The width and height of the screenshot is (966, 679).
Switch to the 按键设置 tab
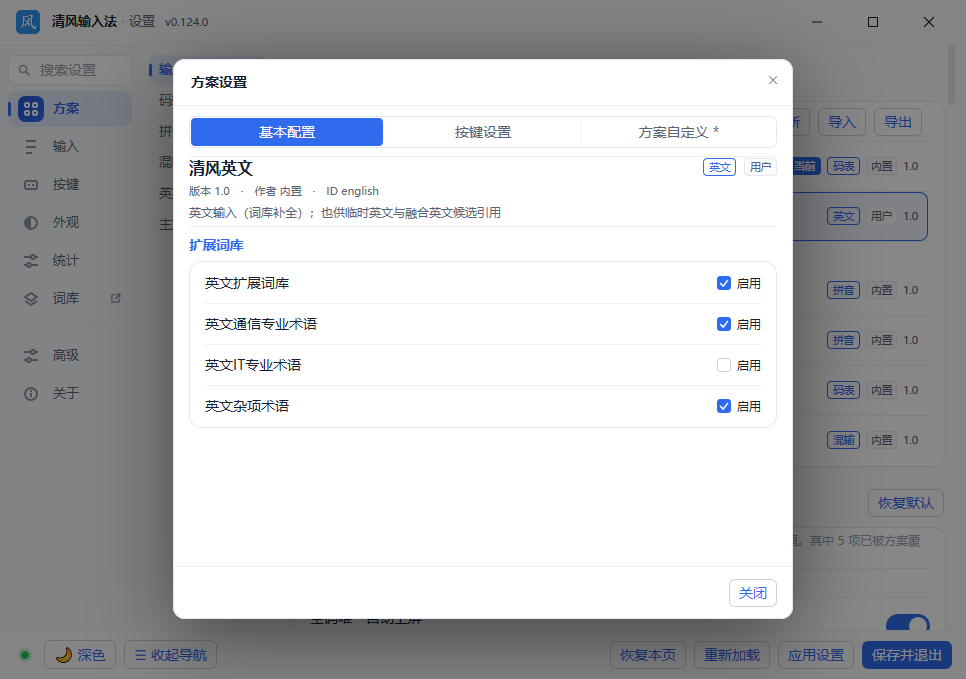(483, 132)
